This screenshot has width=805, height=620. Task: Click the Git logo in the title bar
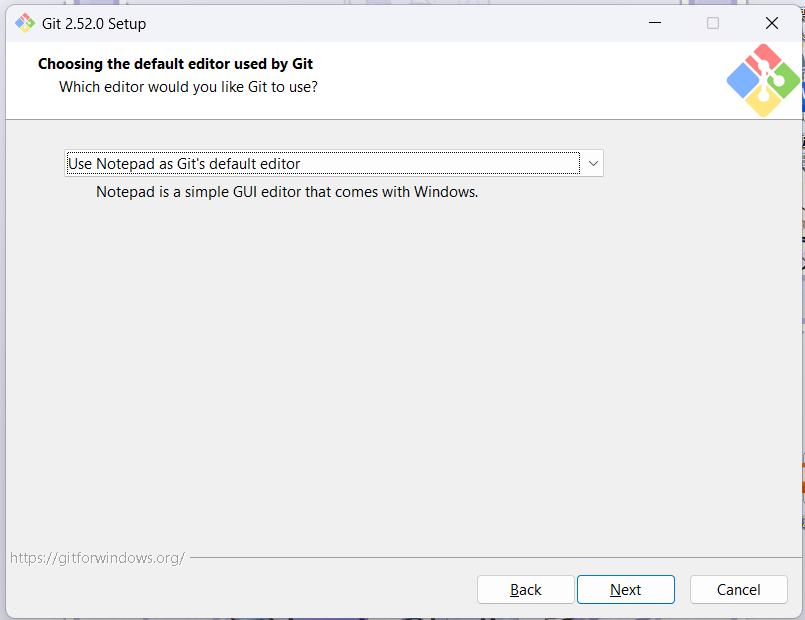[25, 23]
